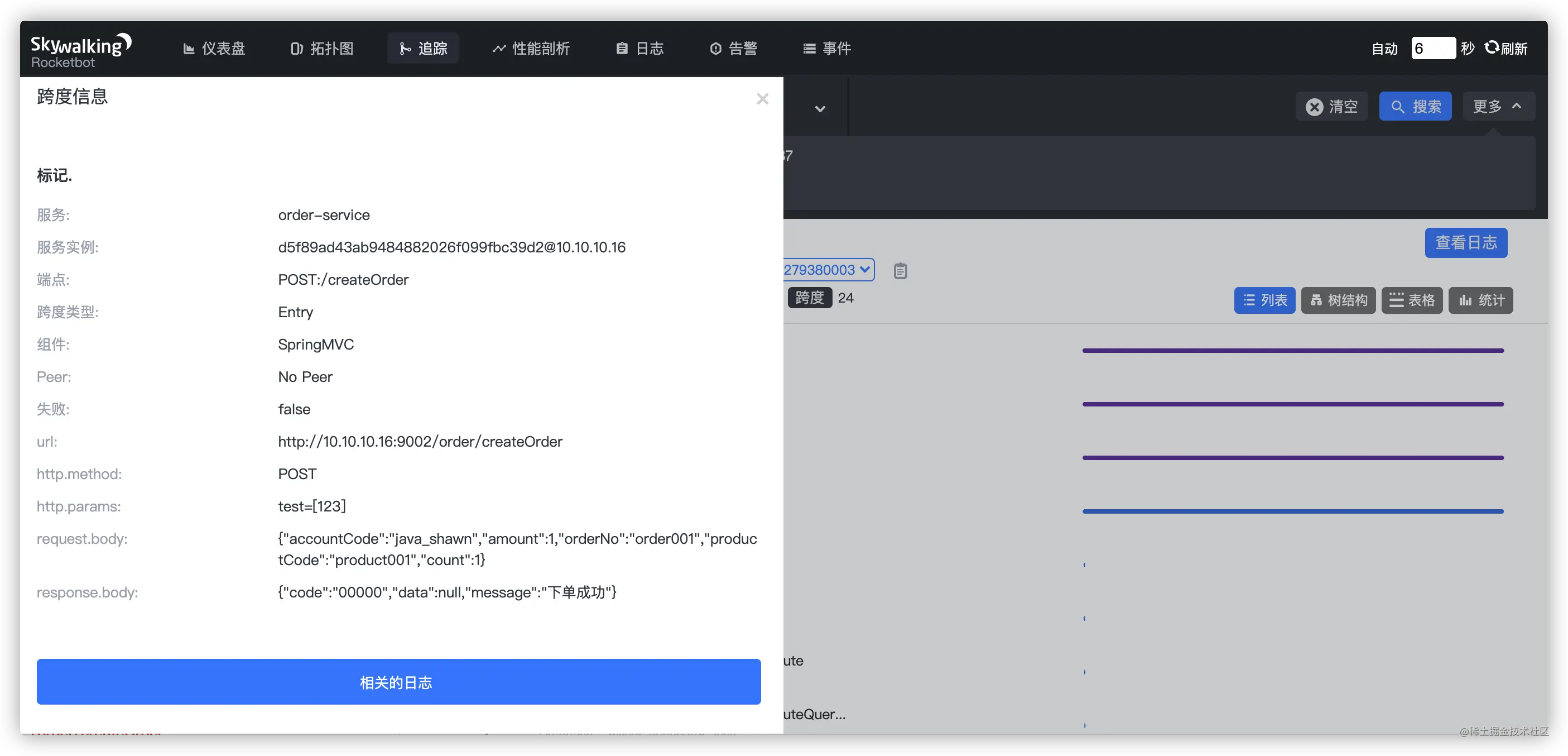Screen dimensions: 1568x756
Task: Open the trace ID 279380003 dropdown
Action: (828, 270)
